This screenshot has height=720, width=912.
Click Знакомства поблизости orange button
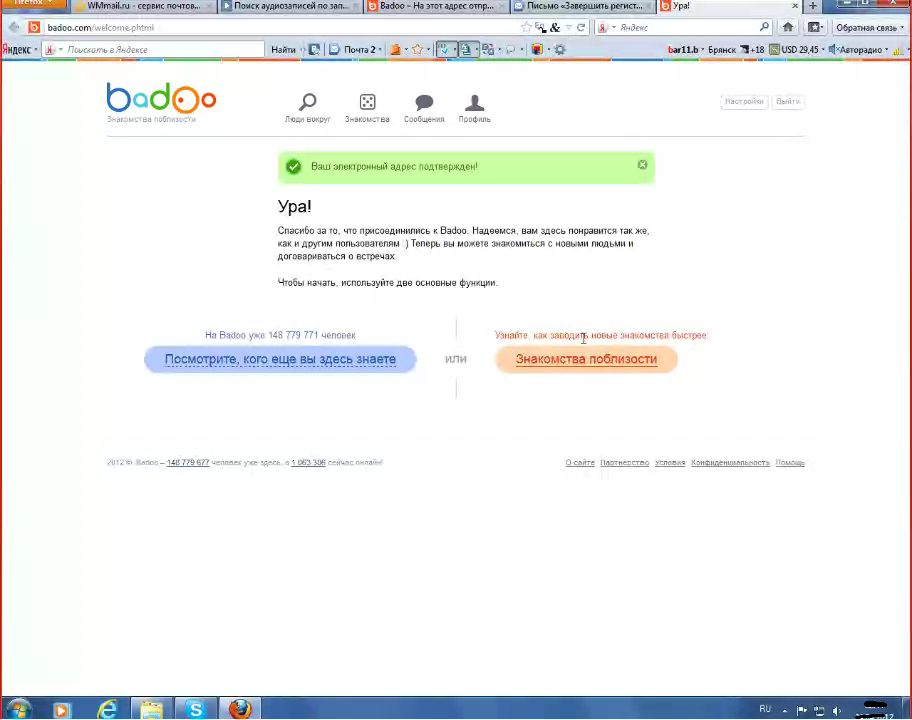(586, 359)
